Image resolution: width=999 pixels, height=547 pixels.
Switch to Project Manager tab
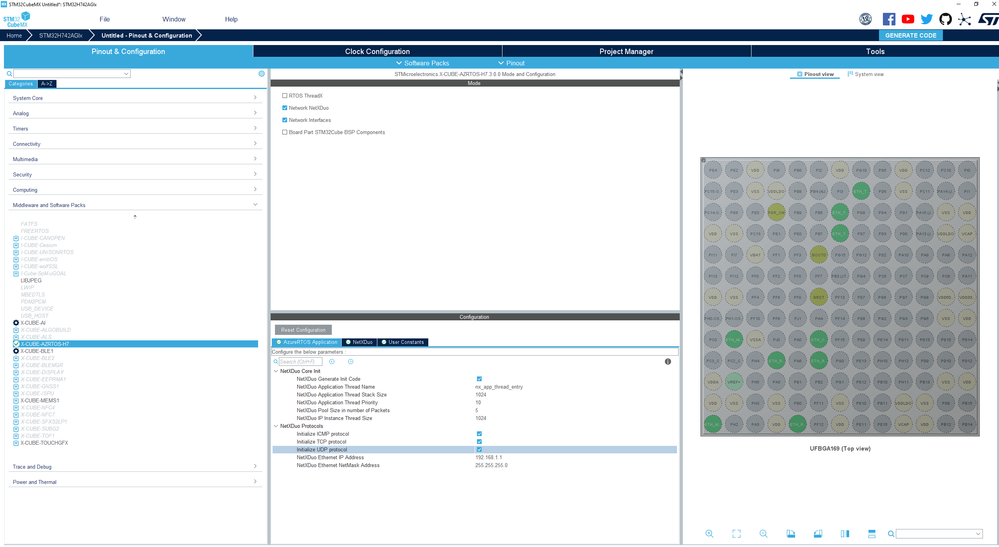[626, 51]
